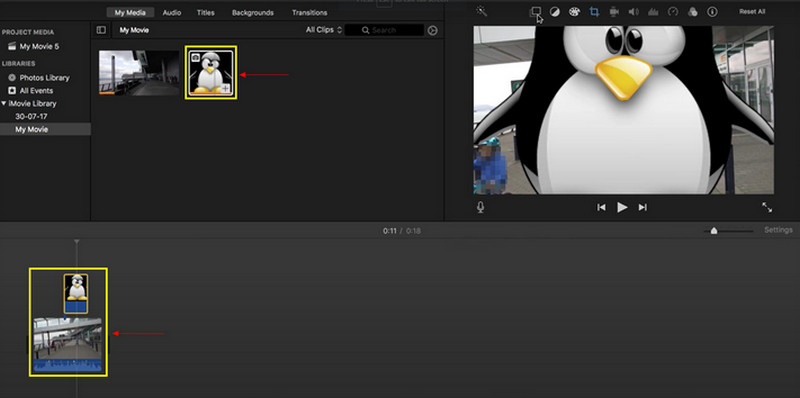Jump to the previous clip in viewer
800x398 pixels.
click(602, 207)
